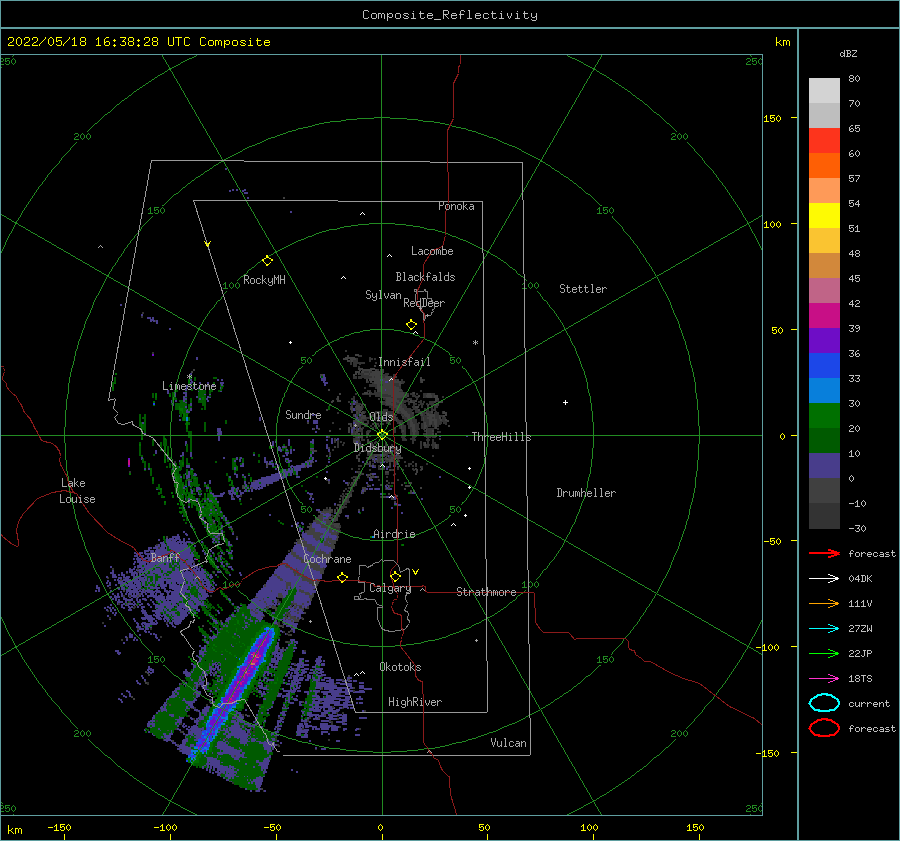
Task: Click the RockyMH label
Action: point(264,280)
